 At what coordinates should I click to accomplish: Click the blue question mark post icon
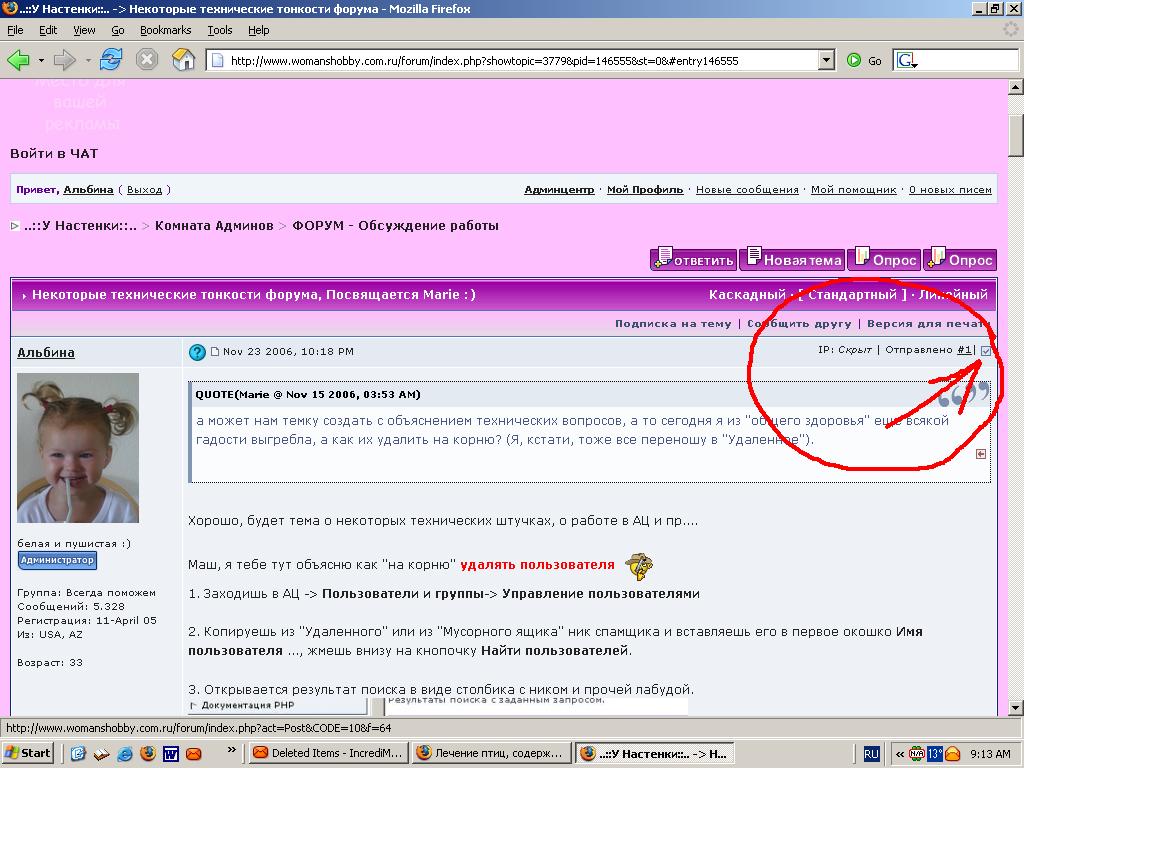click(x=197, y=352)
